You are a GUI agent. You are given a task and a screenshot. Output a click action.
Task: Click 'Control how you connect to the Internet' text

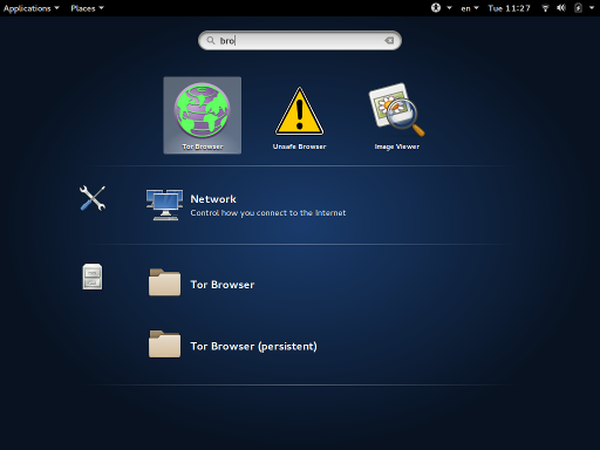(268, 212)
